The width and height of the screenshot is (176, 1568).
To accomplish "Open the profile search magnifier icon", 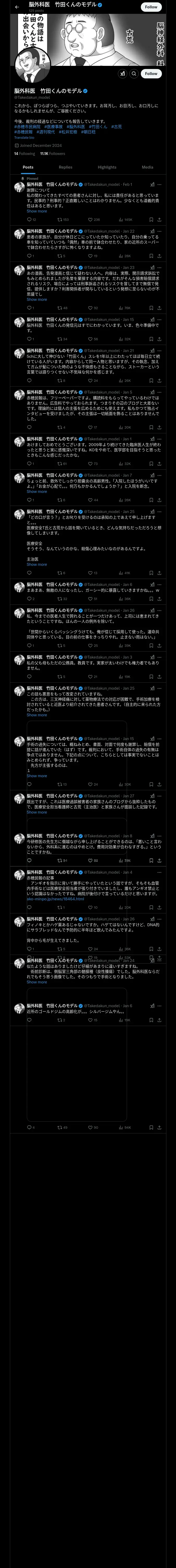I will (x=133, y=74).
